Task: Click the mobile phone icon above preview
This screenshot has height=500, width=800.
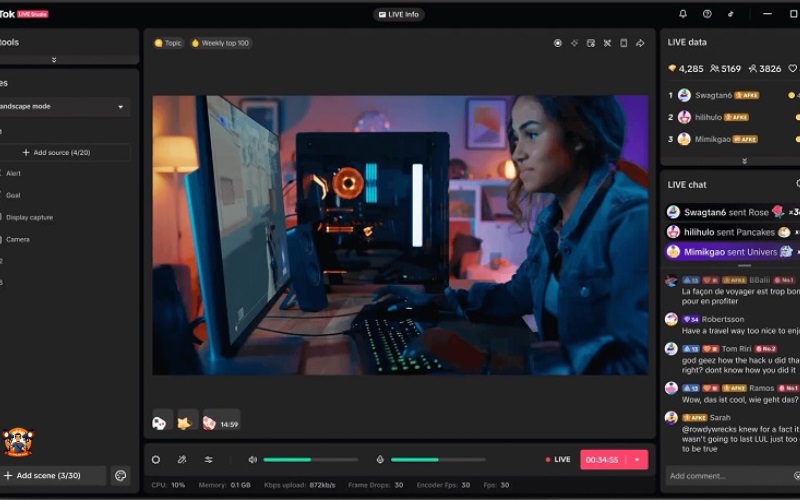Action: [623, 43]
